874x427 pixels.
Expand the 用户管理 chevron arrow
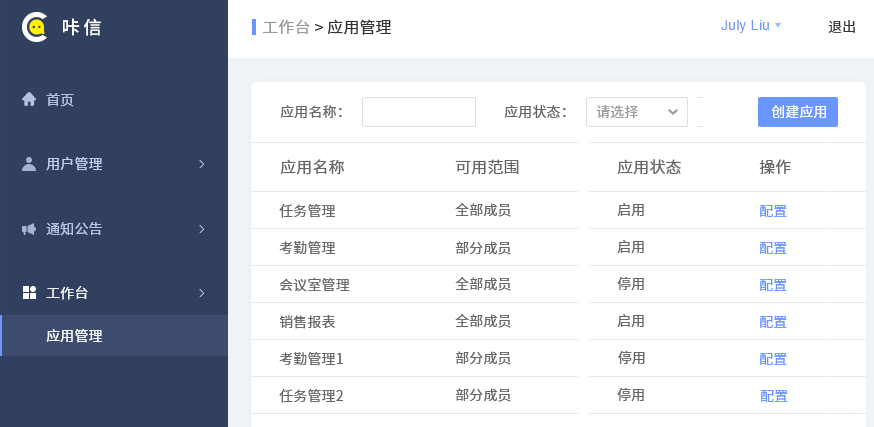click(x=202, y=164)
